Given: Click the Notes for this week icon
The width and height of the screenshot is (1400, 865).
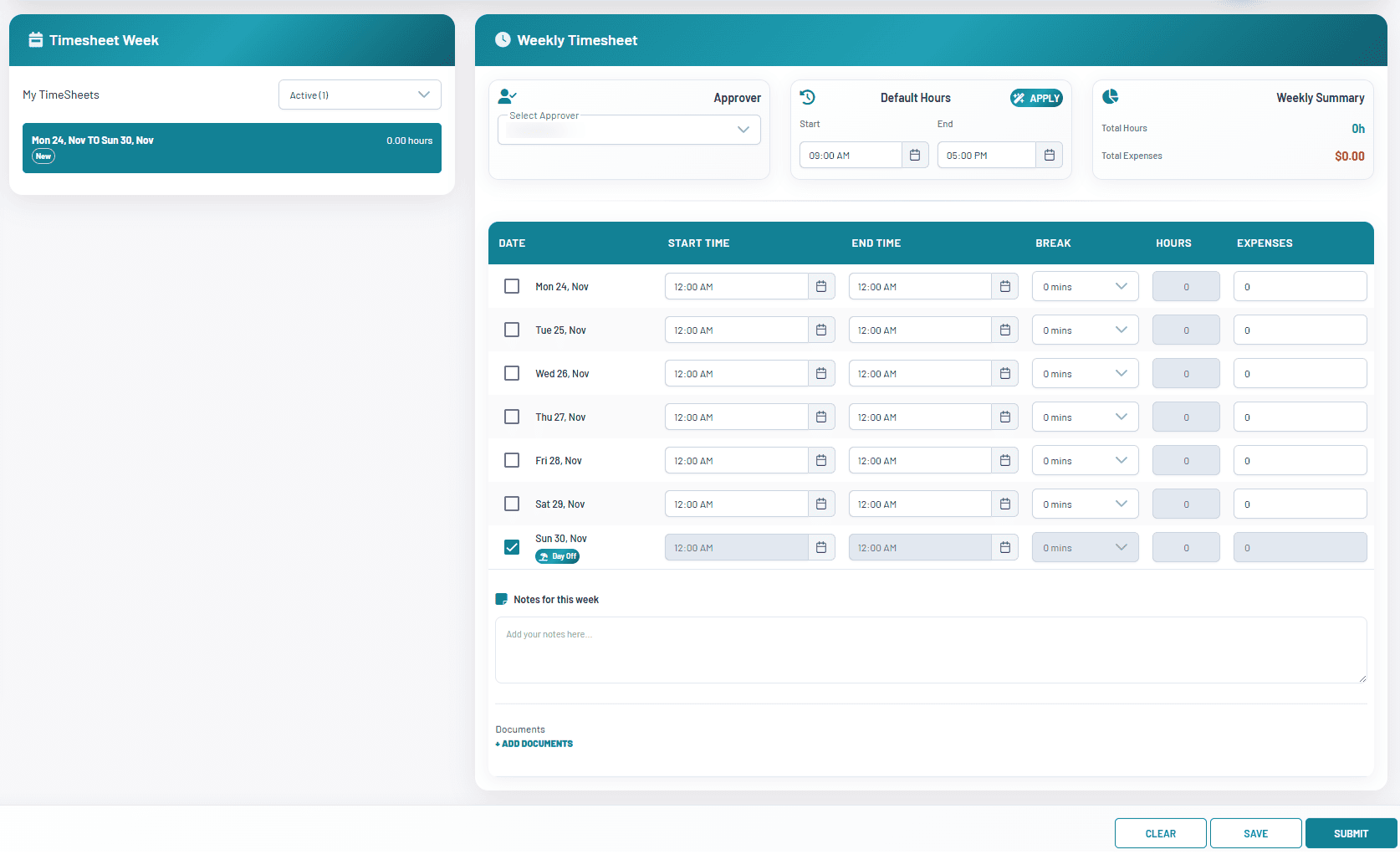Looking at the screenshot, I should pos(502,598).
